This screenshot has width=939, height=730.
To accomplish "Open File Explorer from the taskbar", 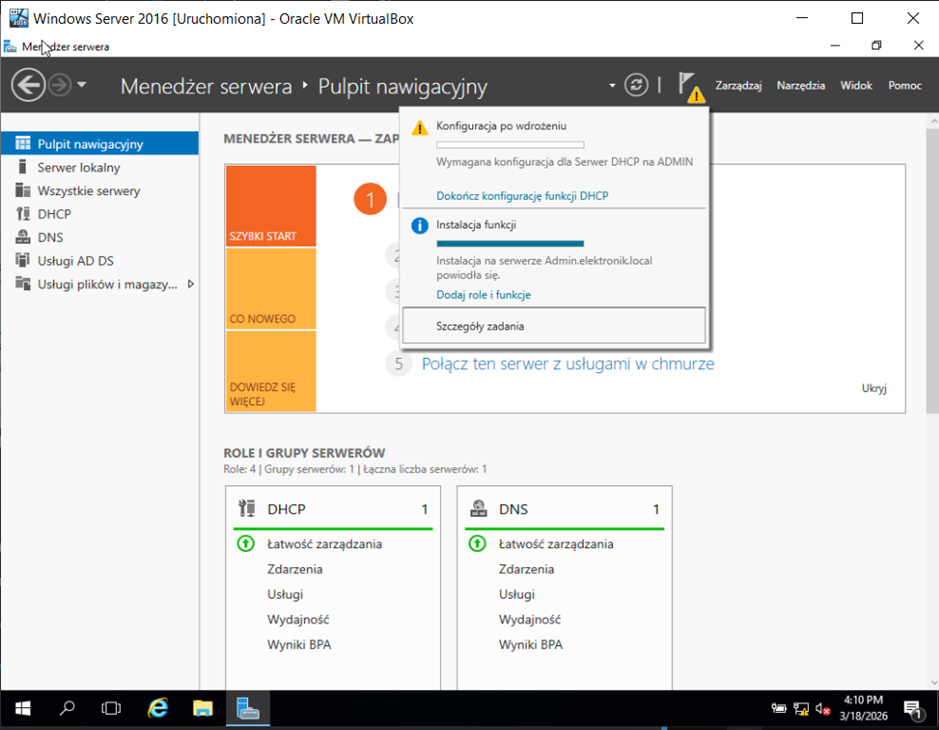I will 203,709.
